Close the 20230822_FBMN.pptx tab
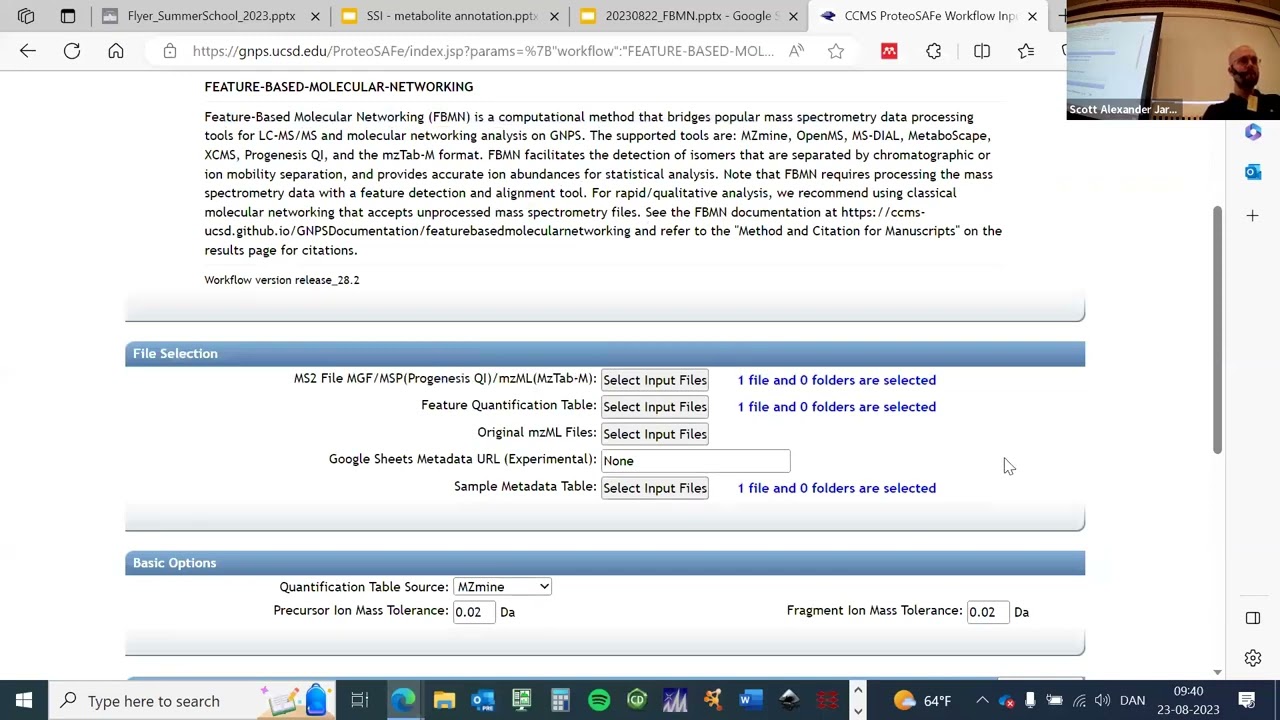This screenshot has width=1280, height=720. 793,16
